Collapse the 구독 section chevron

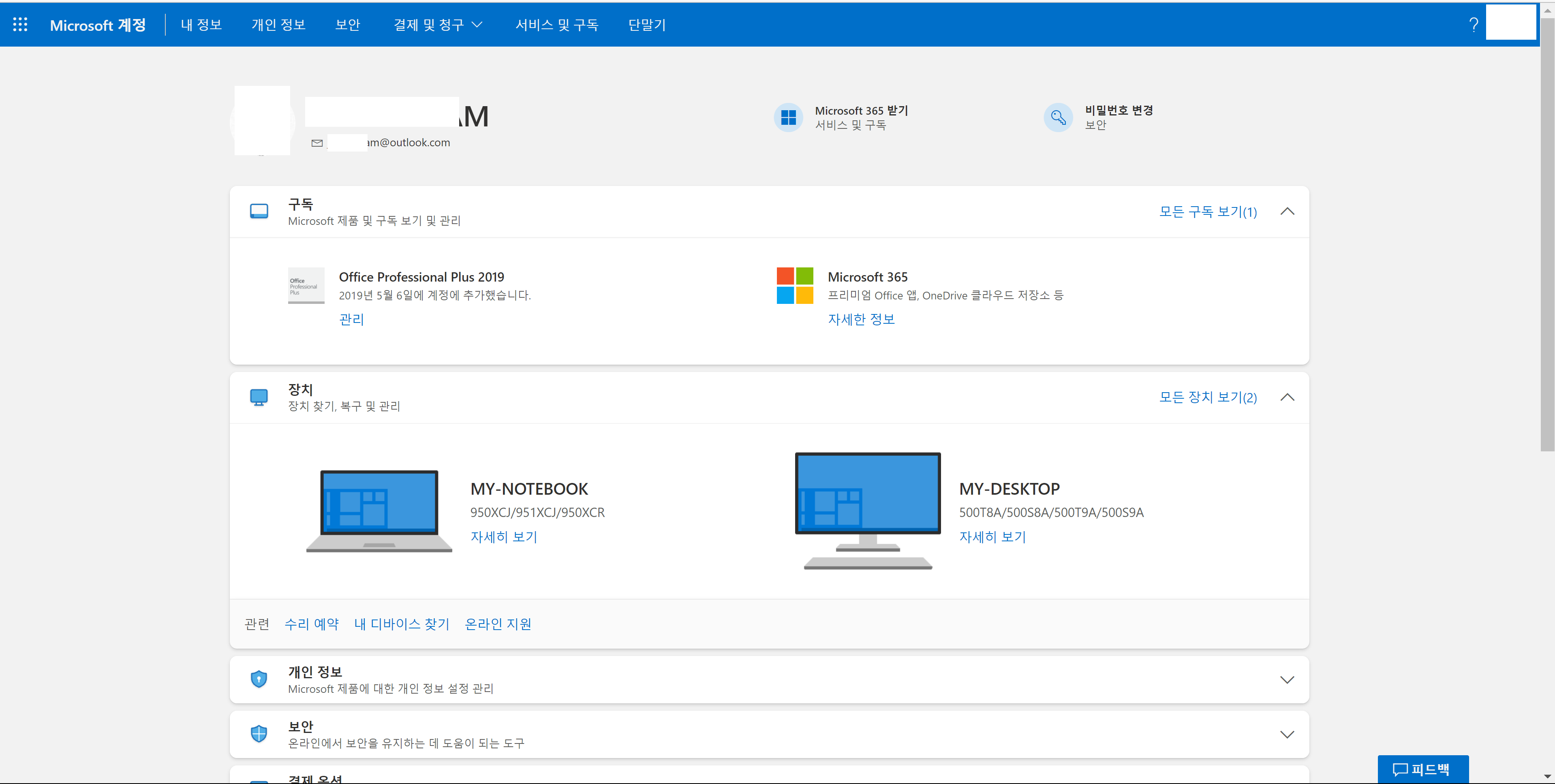pyautogui.click(x=1287, y=211)
